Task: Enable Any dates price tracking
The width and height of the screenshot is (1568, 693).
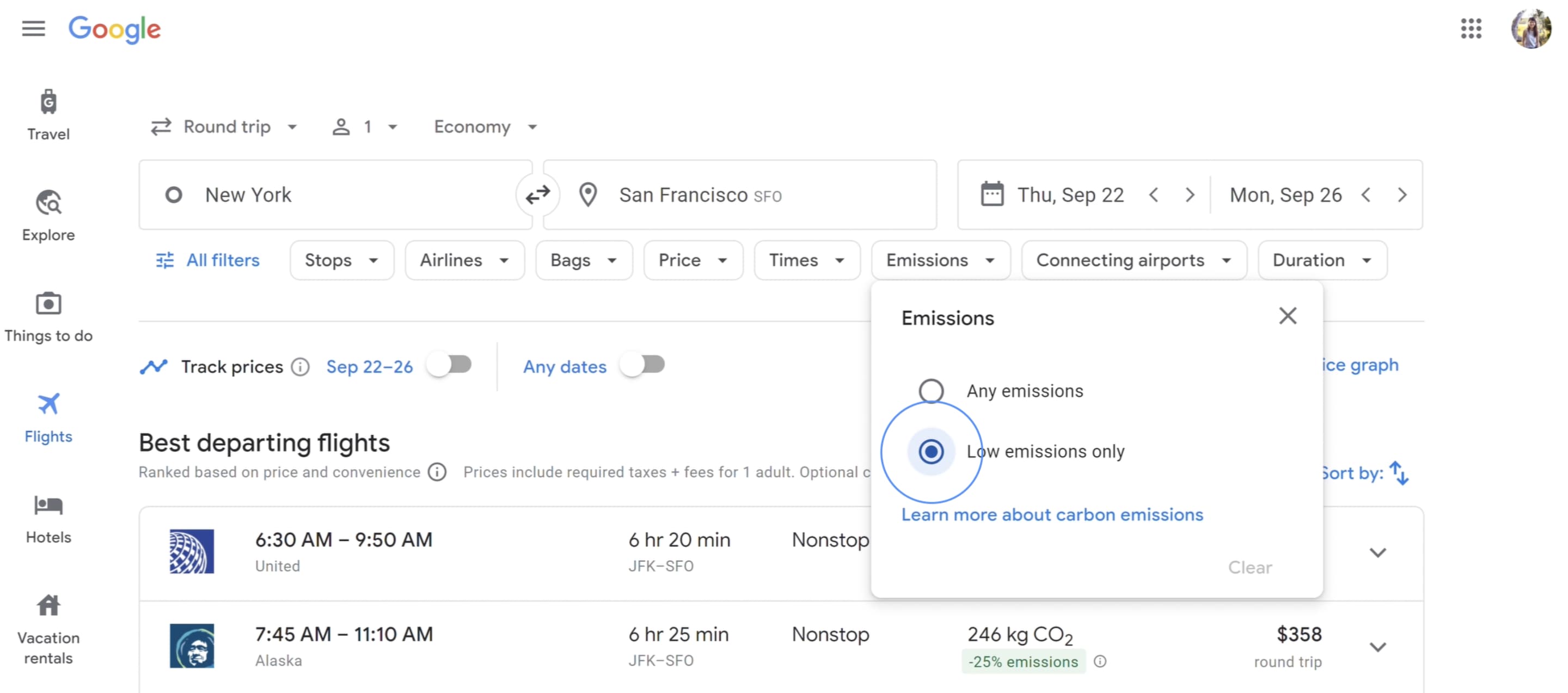Action: point(642,366)
